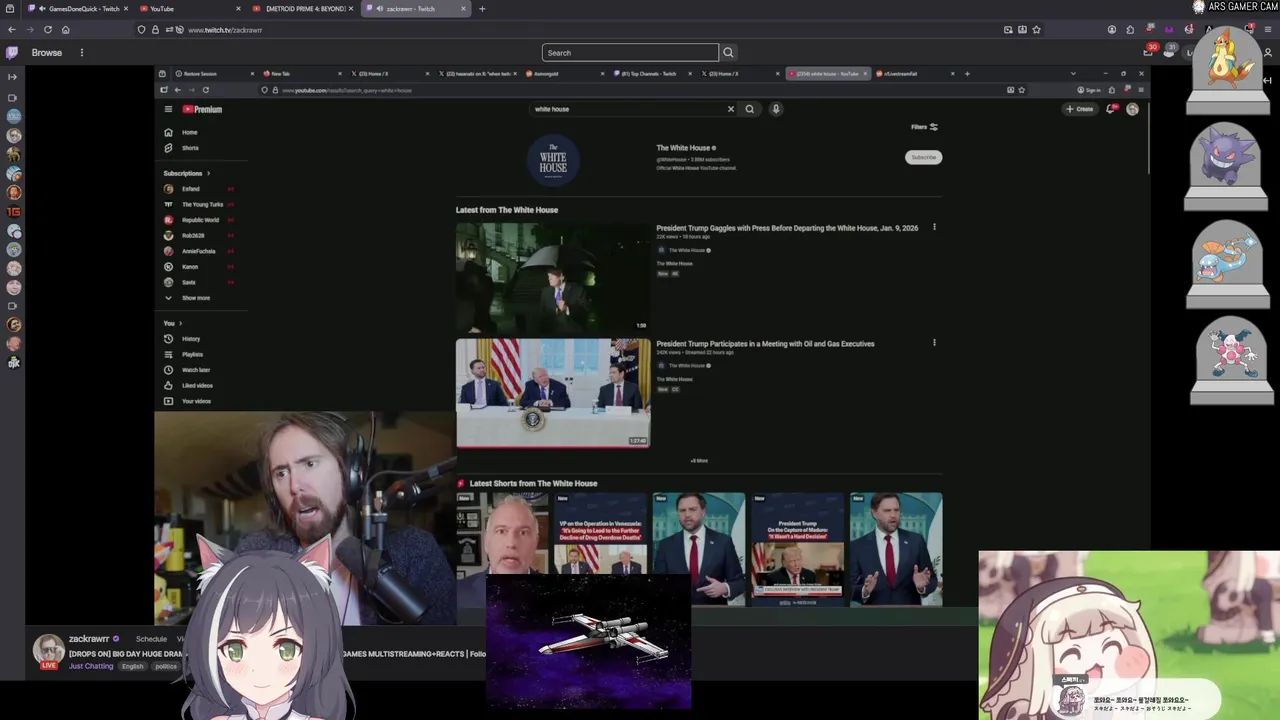
Task: Go to outer browser home page
Action: point(64,30)
